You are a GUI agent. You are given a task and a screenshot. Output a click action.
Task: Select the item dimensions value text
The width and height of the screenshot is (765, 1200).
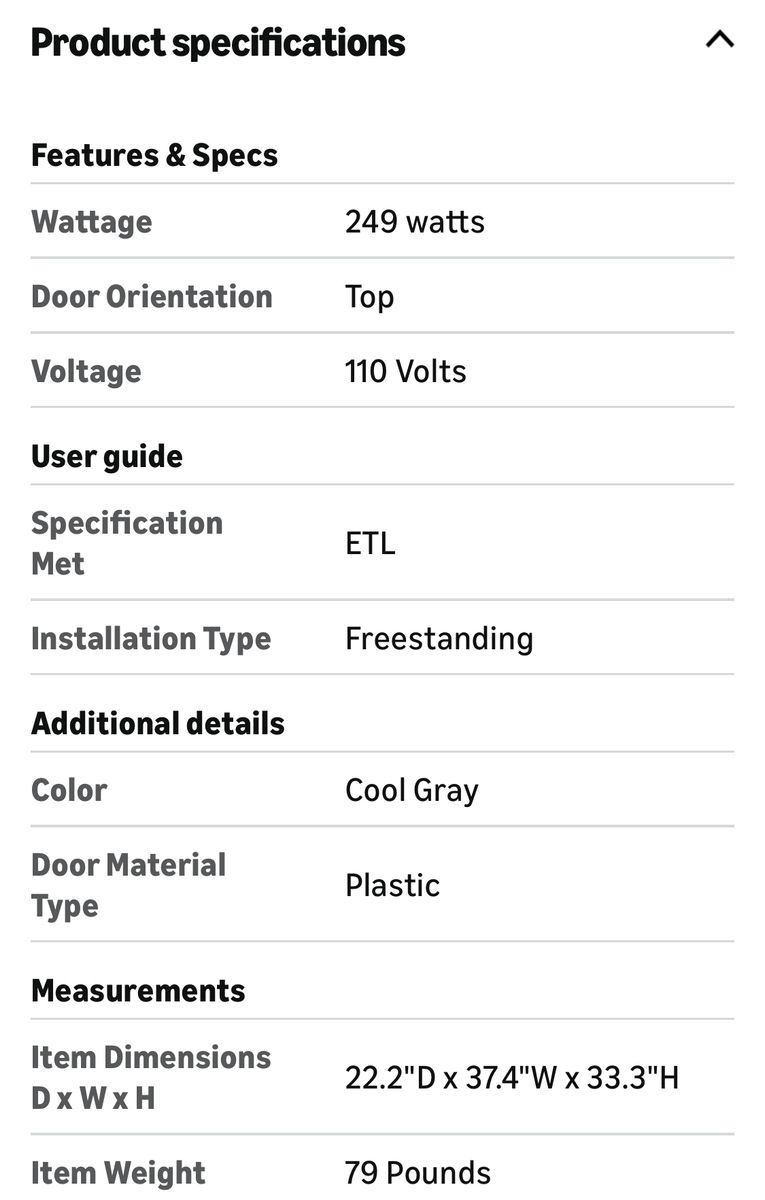point(512,1077)
